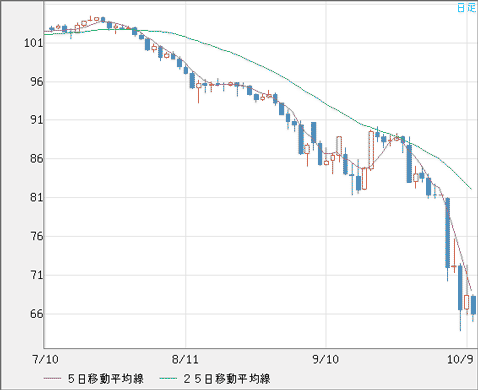478x390 pixels.
Task: Click the 96 y-axis price label
Action: (x=36, y=82)
